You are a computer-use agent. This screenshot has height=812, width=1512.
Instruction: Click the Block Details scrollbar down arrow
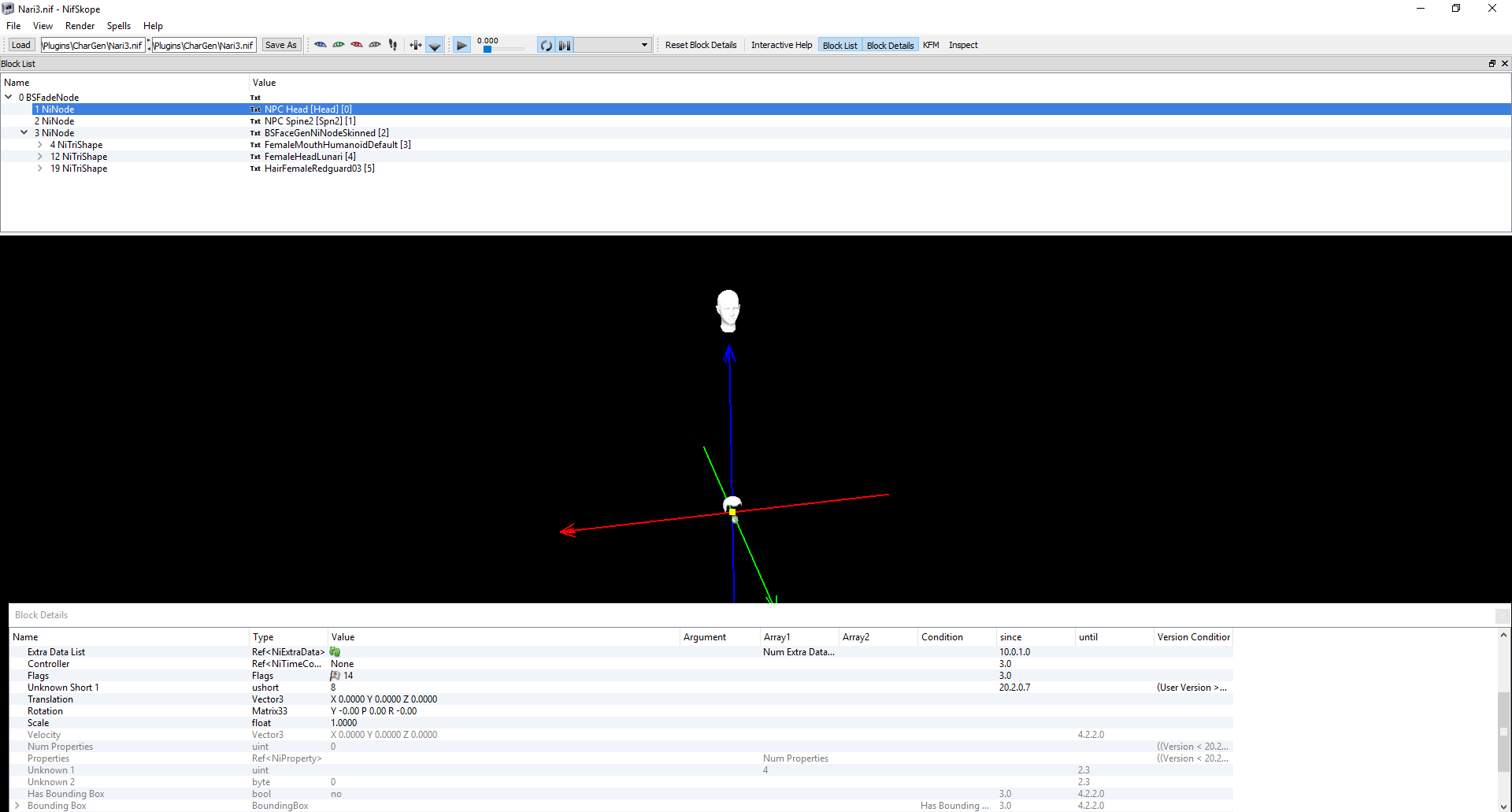pyautogui.click(x=1503, y=806)
